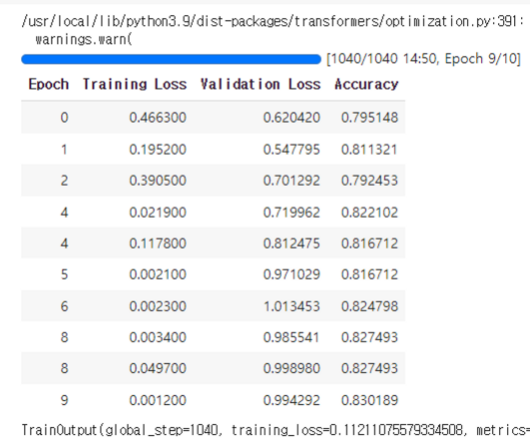Select the Validation Loss column header

coord(260,84)
